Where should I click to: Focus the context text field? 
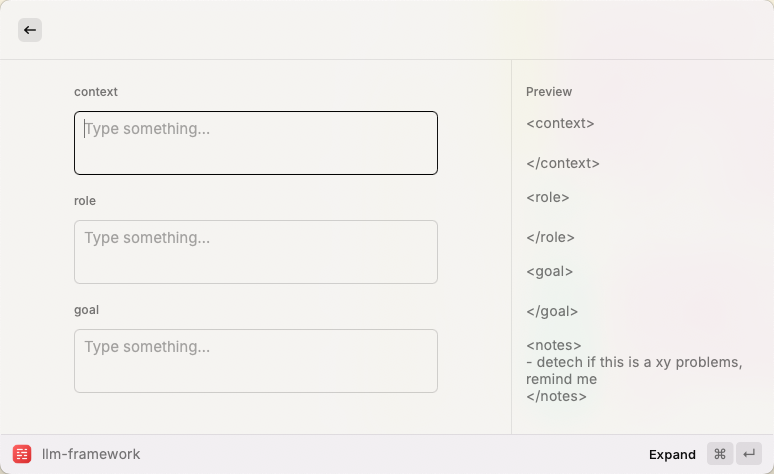(x=256, y=143)
